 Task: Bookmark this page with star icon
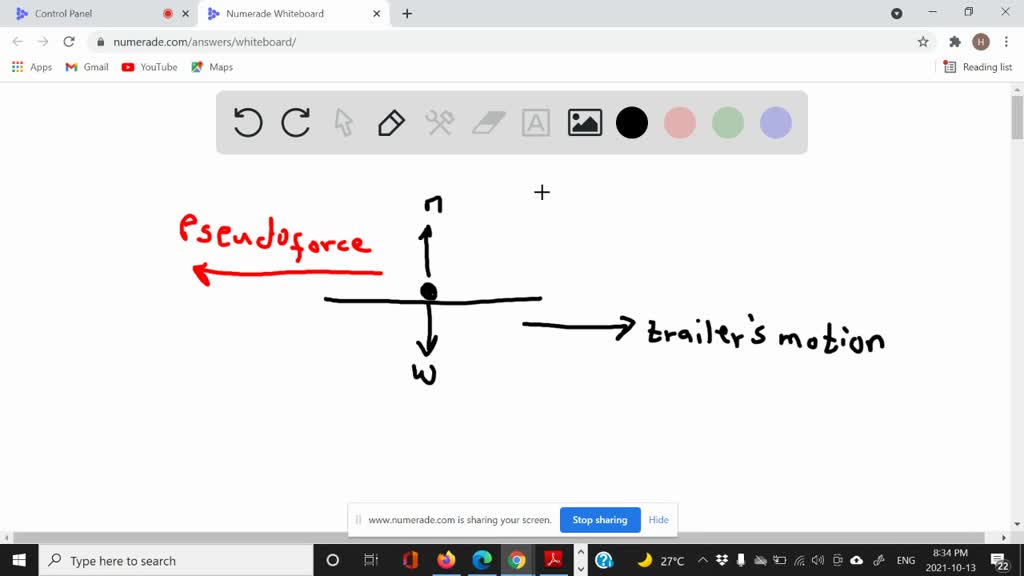[923, 42]
